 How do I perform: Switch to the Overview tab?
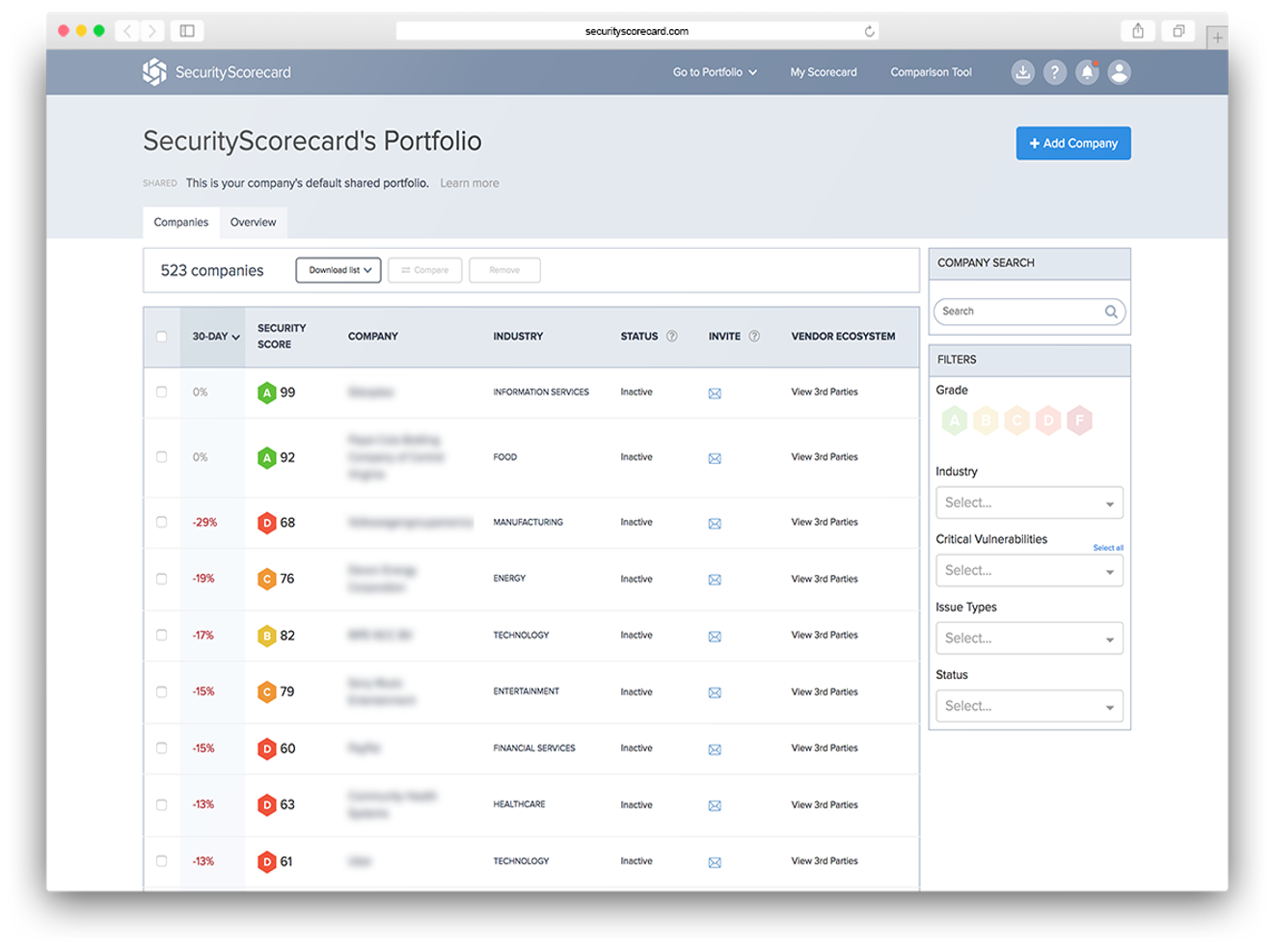coord(252,222)
